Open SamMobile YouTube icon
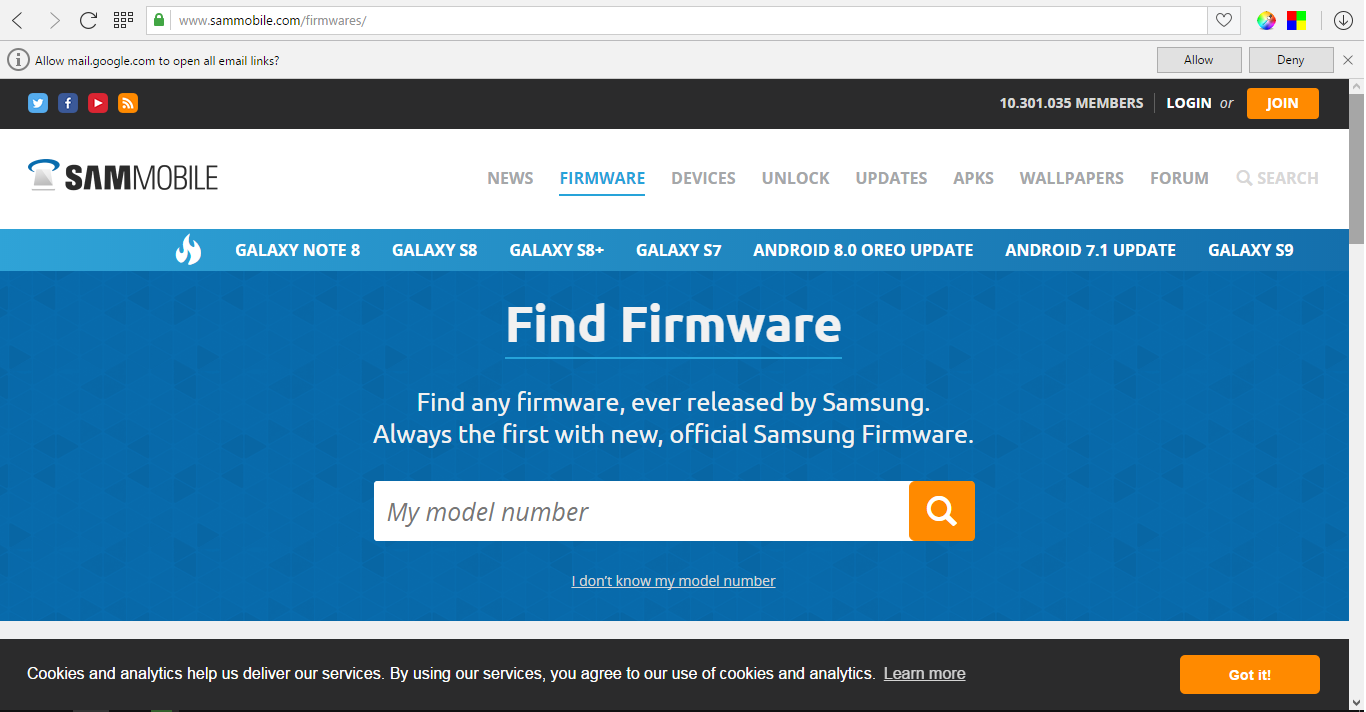 pos(98,103)
